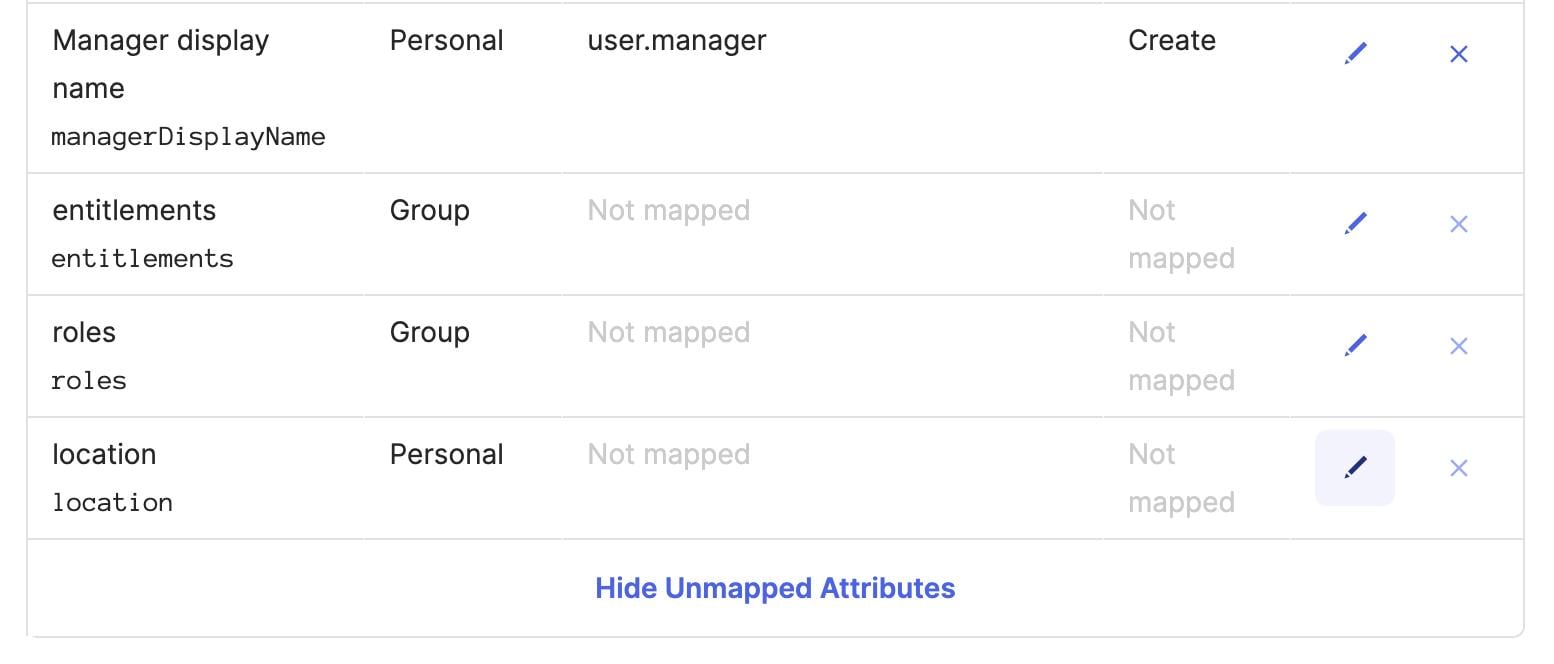Image resolution: width=1554 pixels, height=664 pixels.
Task: Click Not mapped source value for entitlements
Action: click(669, 211)
